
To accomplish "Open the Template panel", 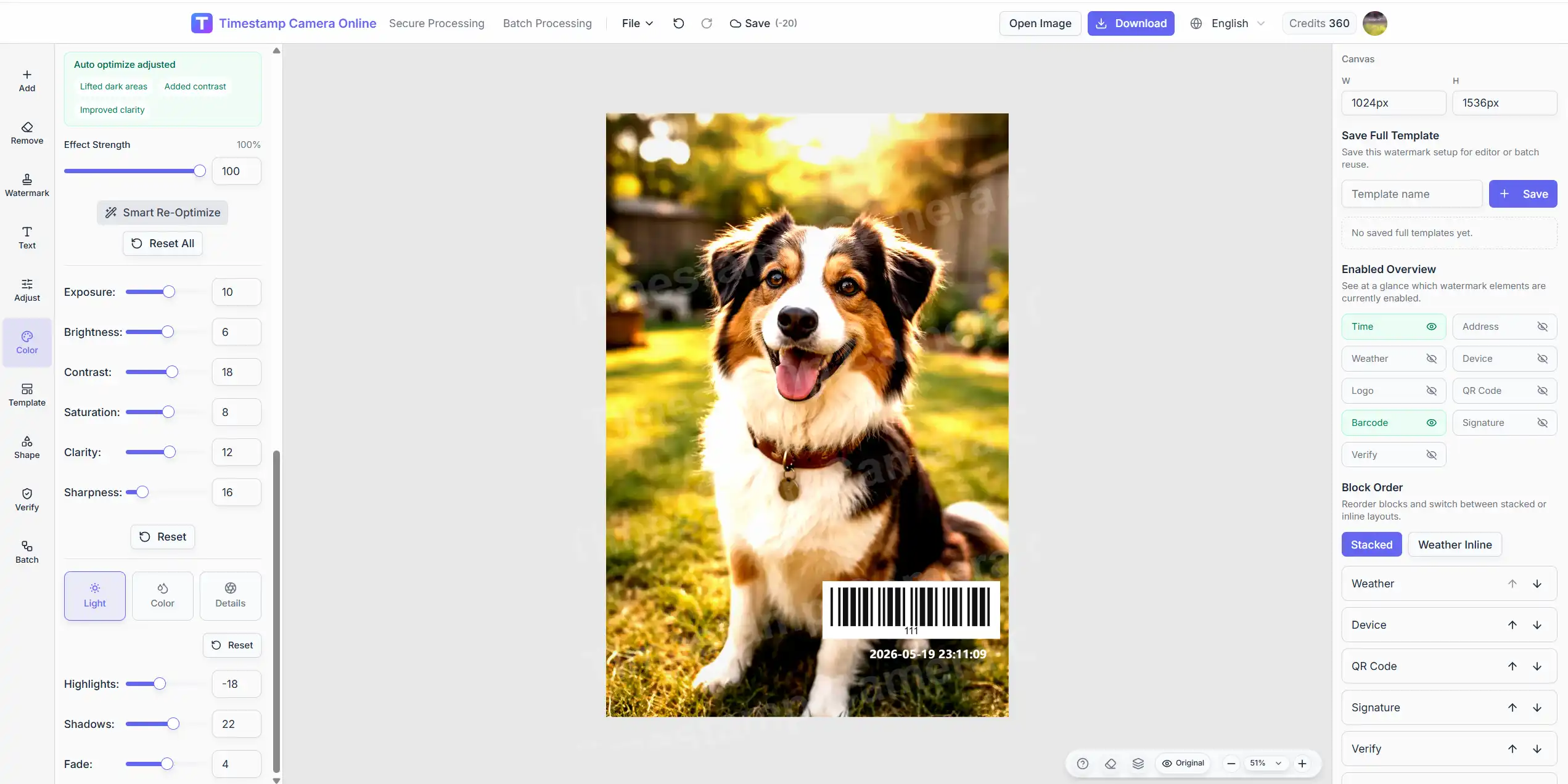I will coord(27,395).
